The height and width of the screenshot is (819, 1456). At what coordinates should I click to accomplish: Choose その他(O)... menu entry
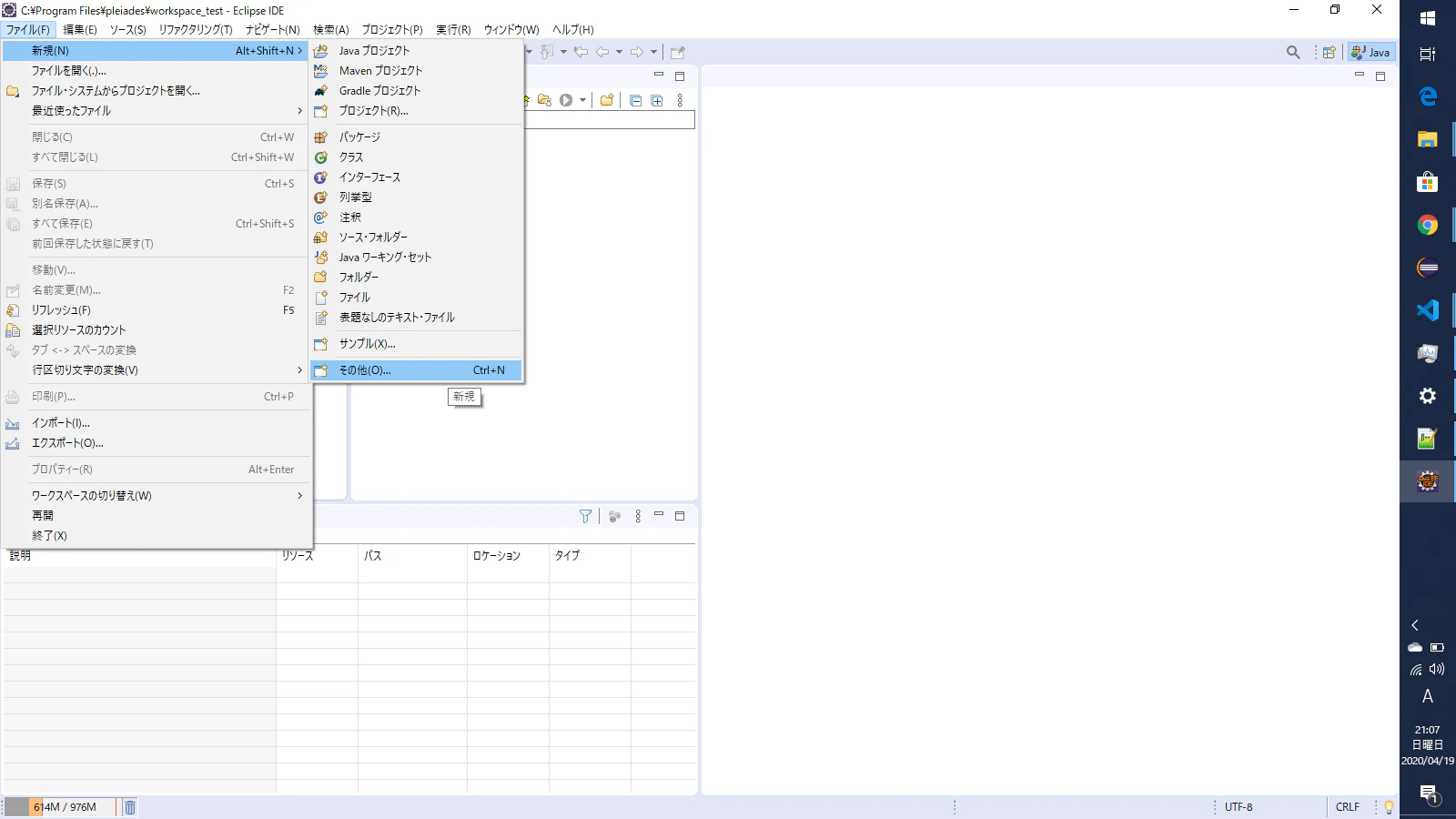click(x=417, y=370)
